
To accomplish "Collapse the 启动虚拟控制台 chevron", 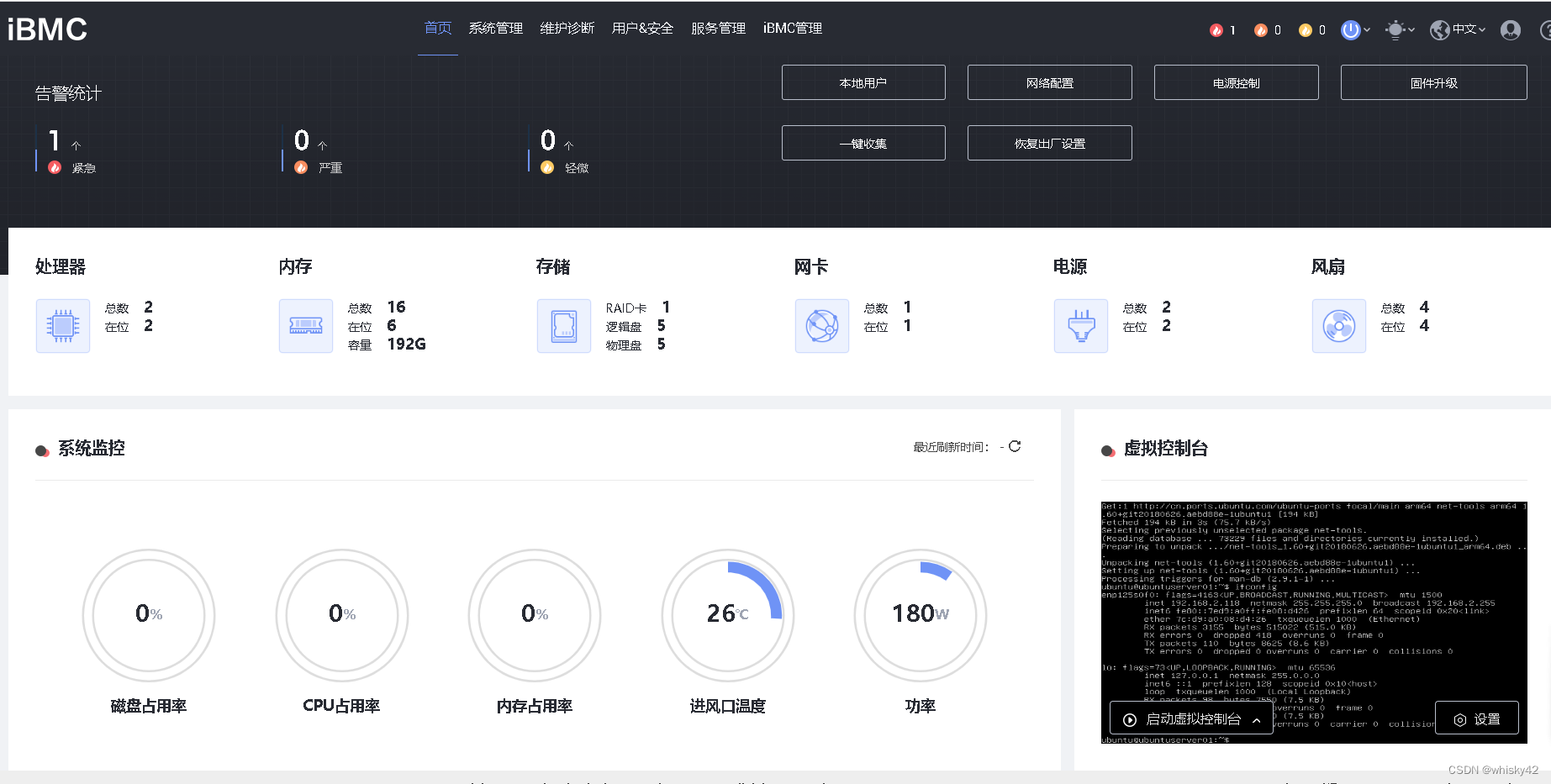I will point(1258,718).
